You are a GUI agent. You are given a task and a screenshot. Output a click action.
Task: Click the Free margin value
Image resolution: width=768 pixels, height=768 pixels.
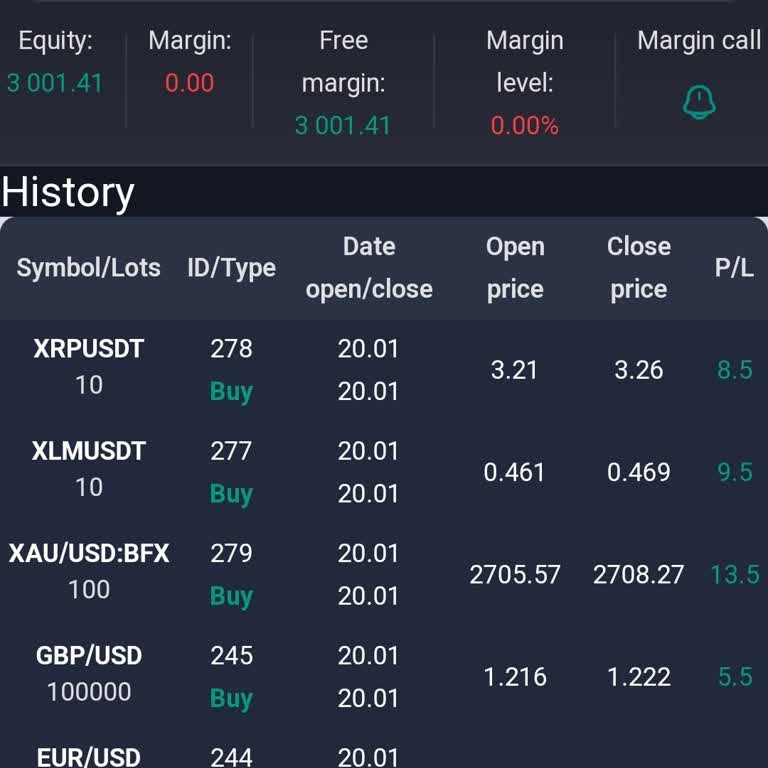[x=343, y=126]
